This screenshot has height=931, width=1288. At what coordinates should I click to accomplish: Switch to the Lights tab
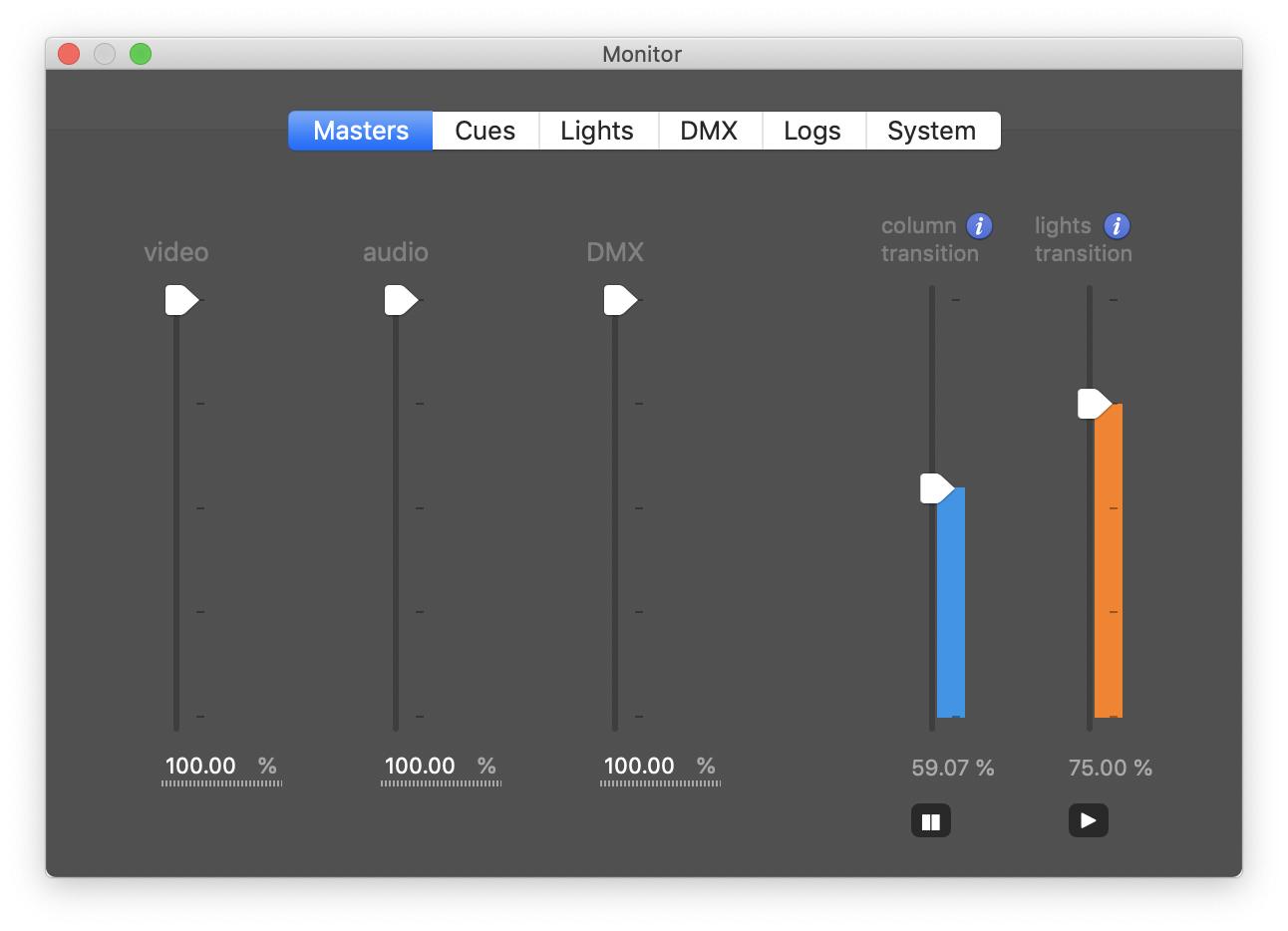click(x=596, y=131)
